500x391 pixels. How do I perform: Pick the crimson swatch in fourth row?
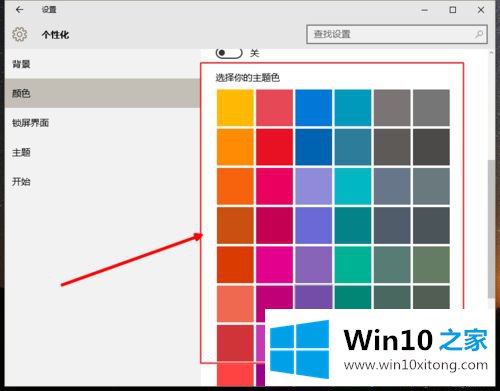tap(274, 225)
